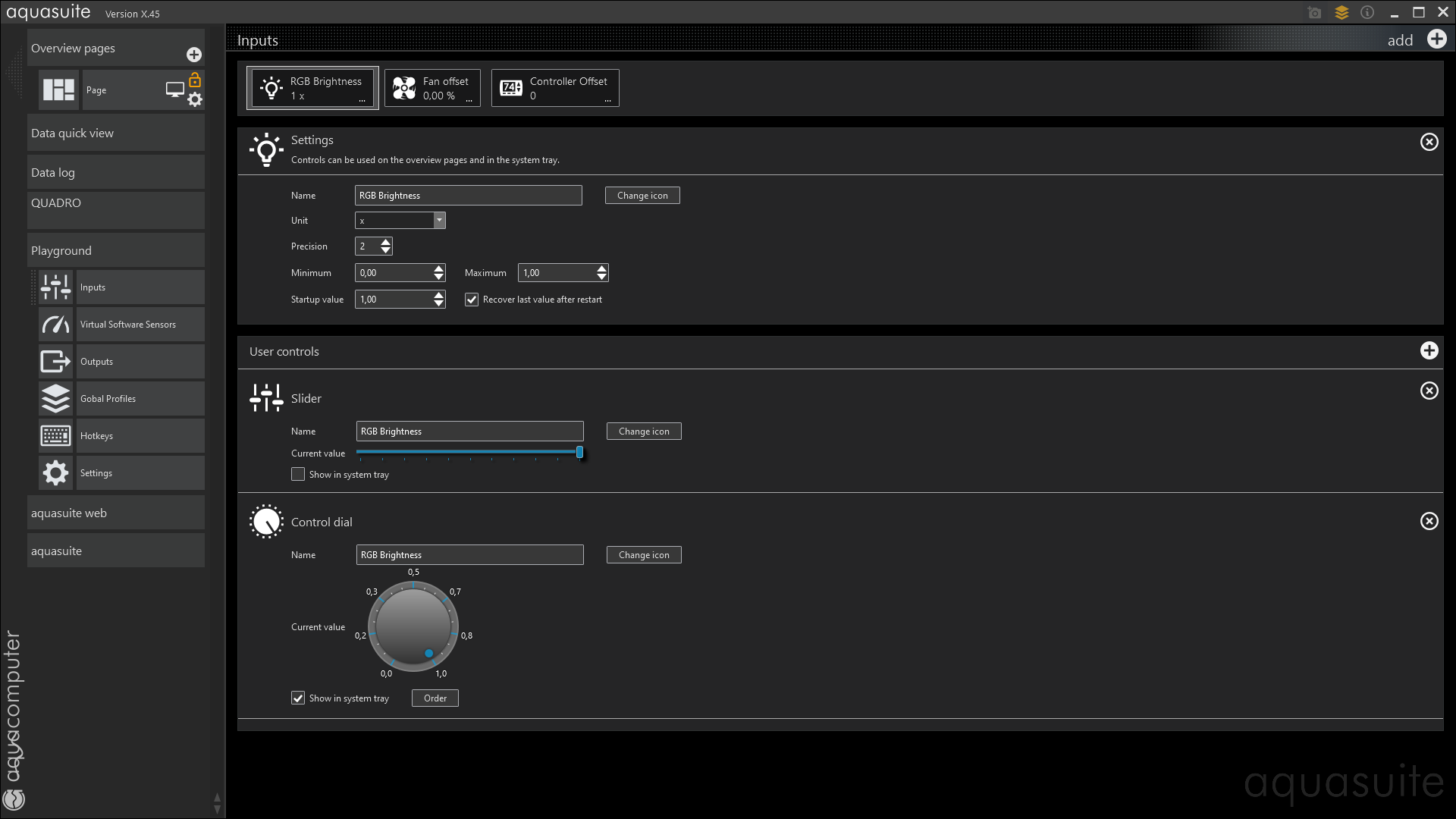Click Change icon in Settings section
This screenshot has height=819, width=1456.
pos(642,196)
